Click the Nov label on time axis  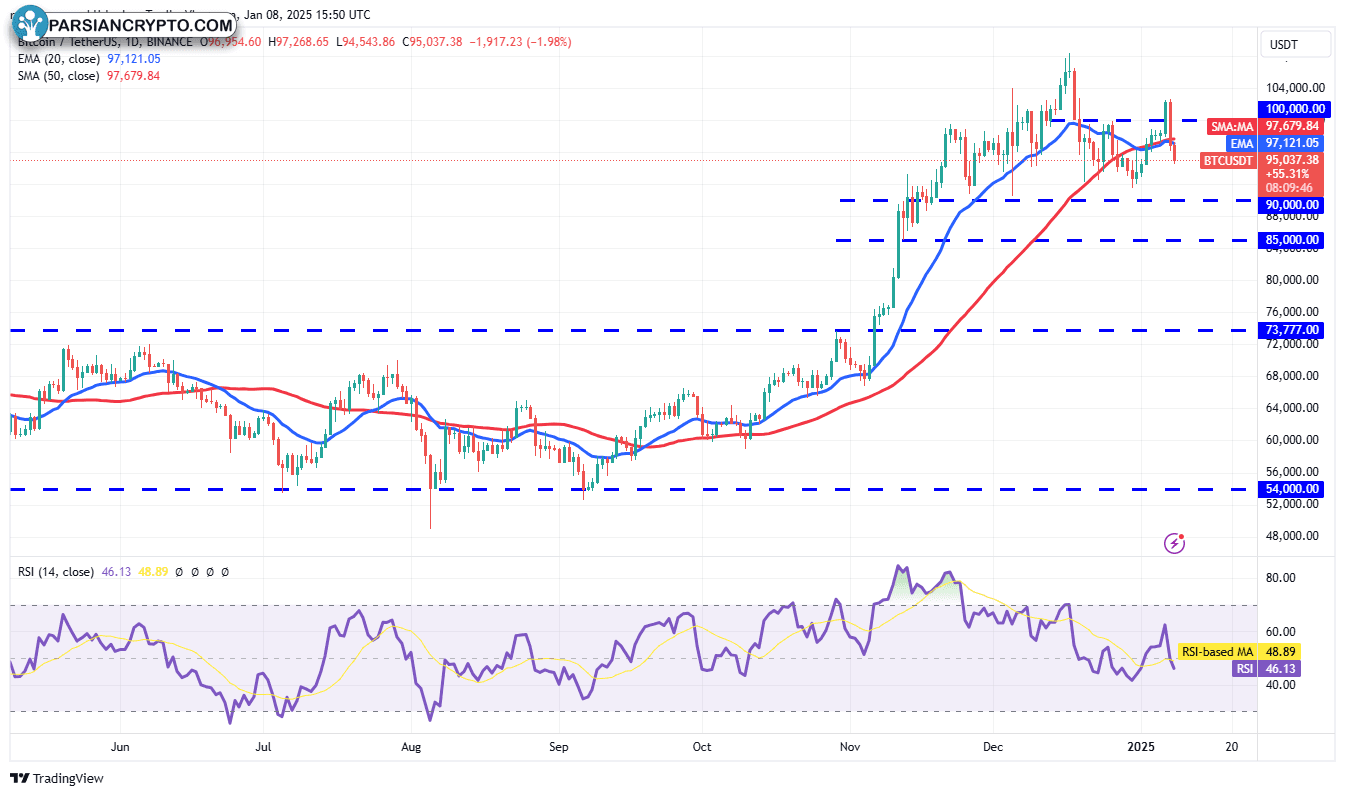click(x=850, y=747)
